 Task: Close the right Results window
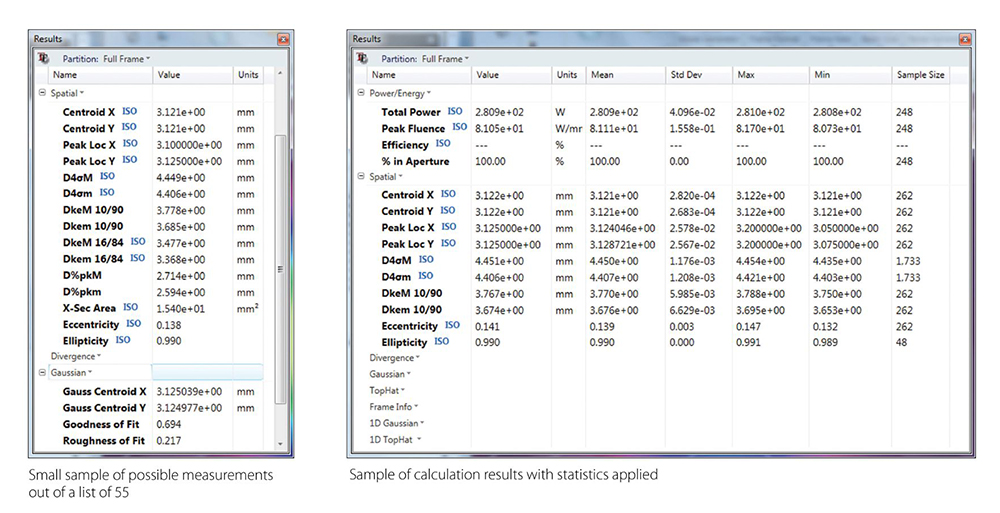click(965, 39)
